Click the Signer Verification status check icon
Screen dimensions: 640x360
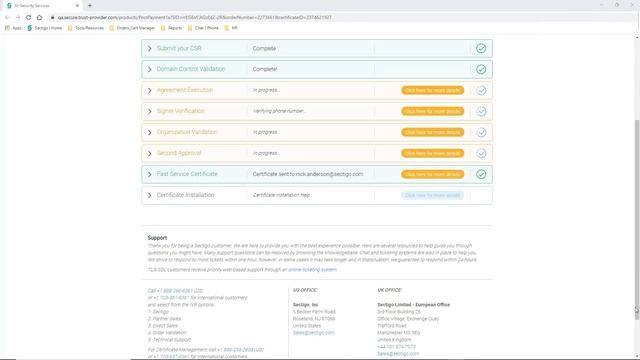(x=481, y=111)
